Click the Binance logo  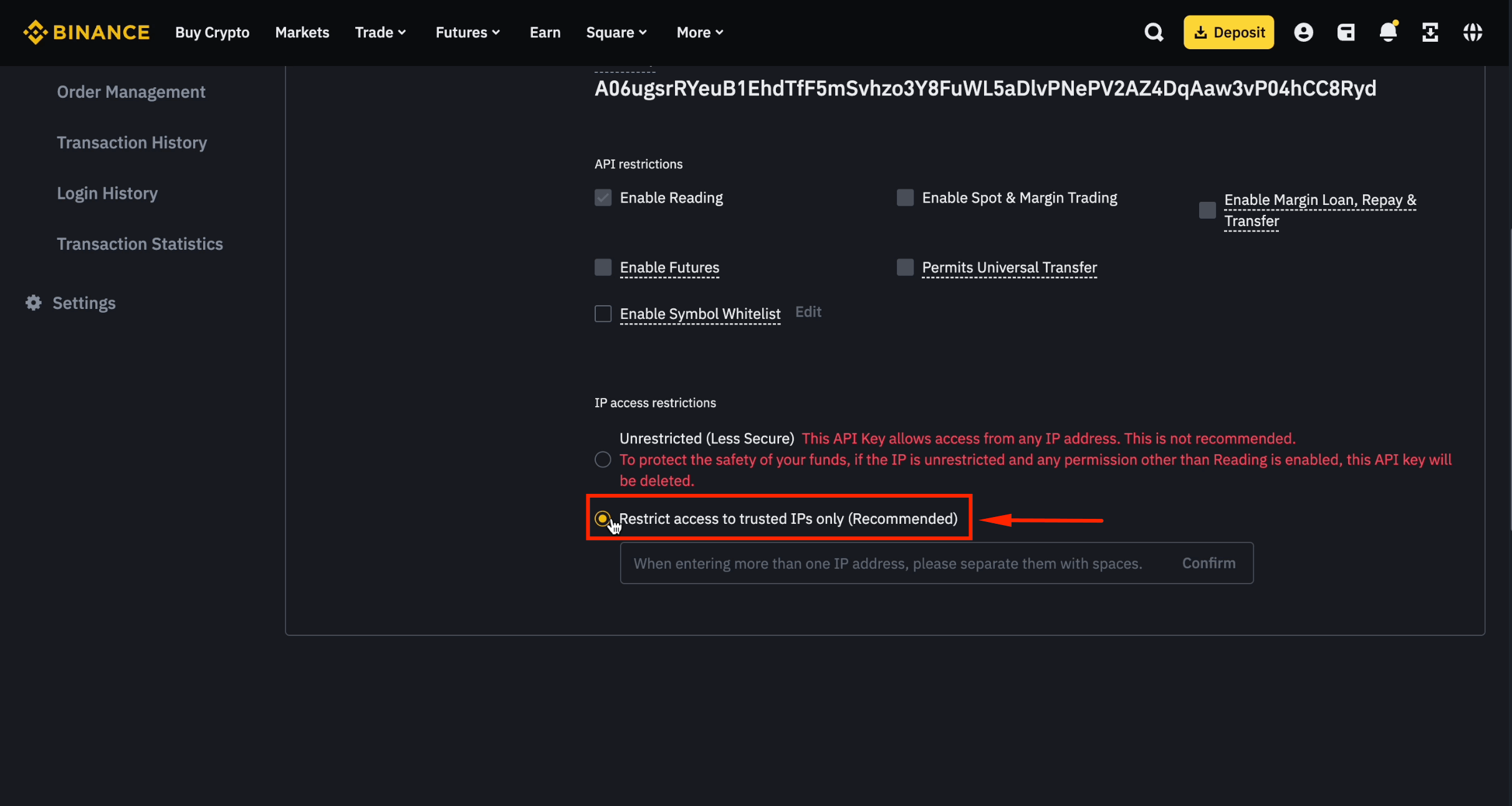coord(87,32)
